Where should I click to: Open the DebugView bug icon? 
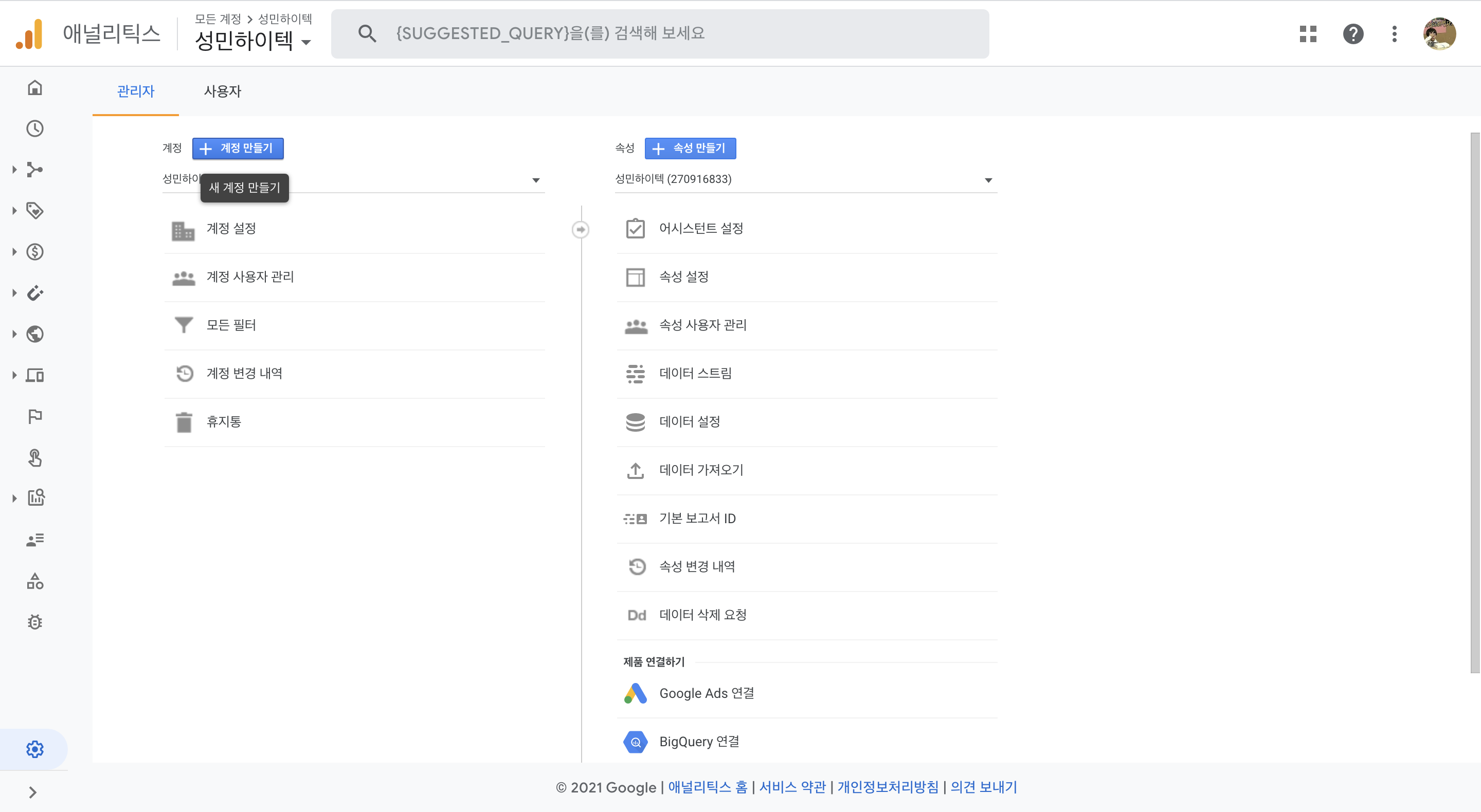[x=35, y=622]
